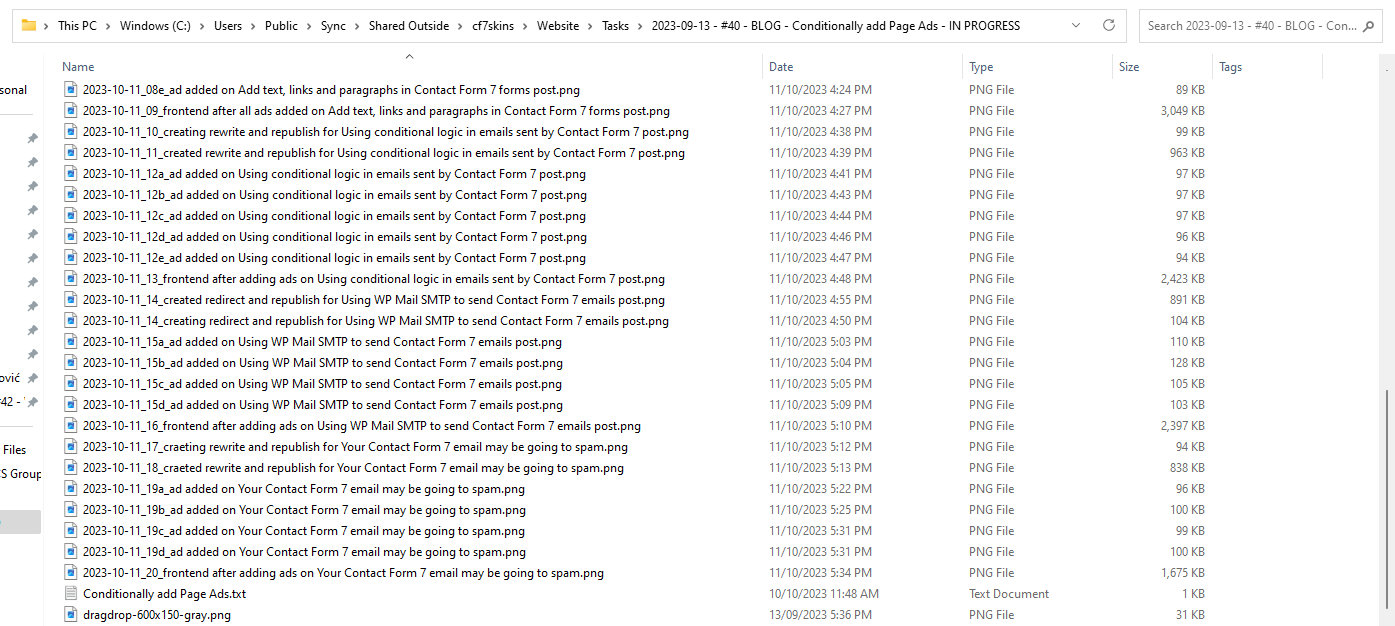
Task: Sort files by the Size column header
Action: click(x=1129, y=67)
